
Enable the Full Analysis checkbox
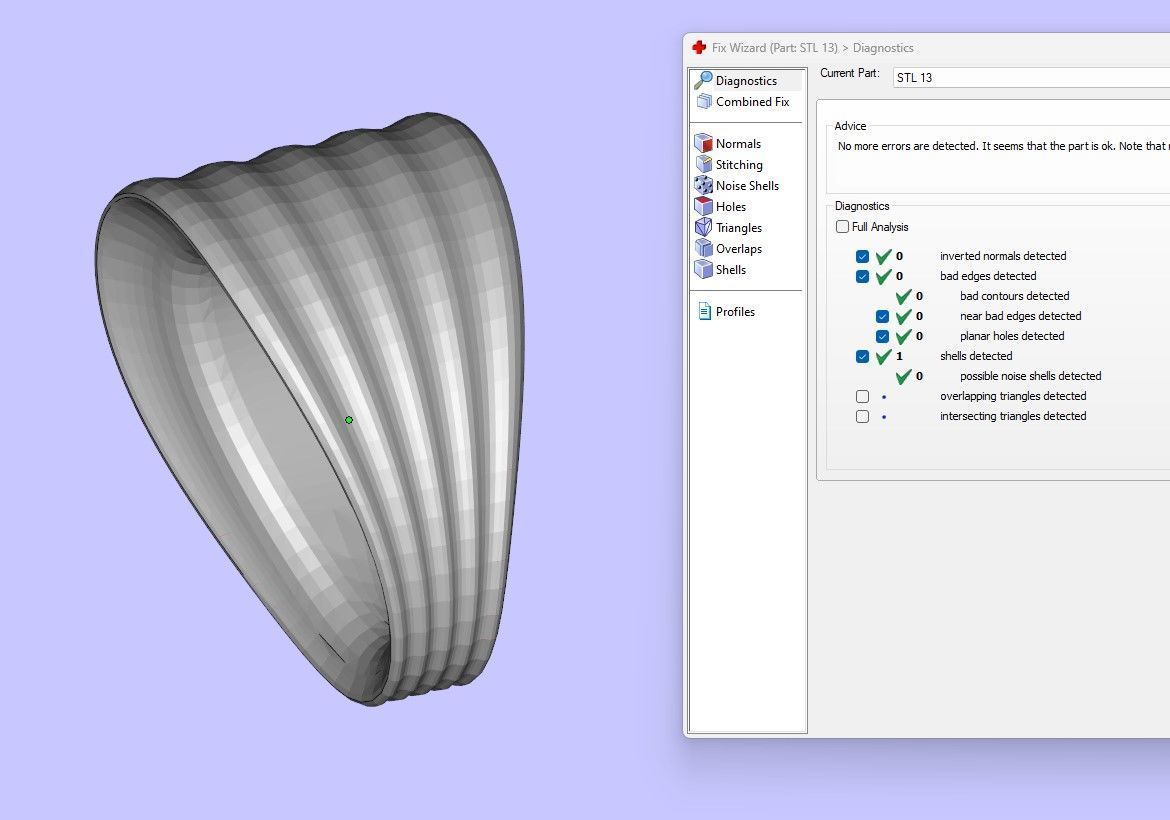tap(842, 227)
